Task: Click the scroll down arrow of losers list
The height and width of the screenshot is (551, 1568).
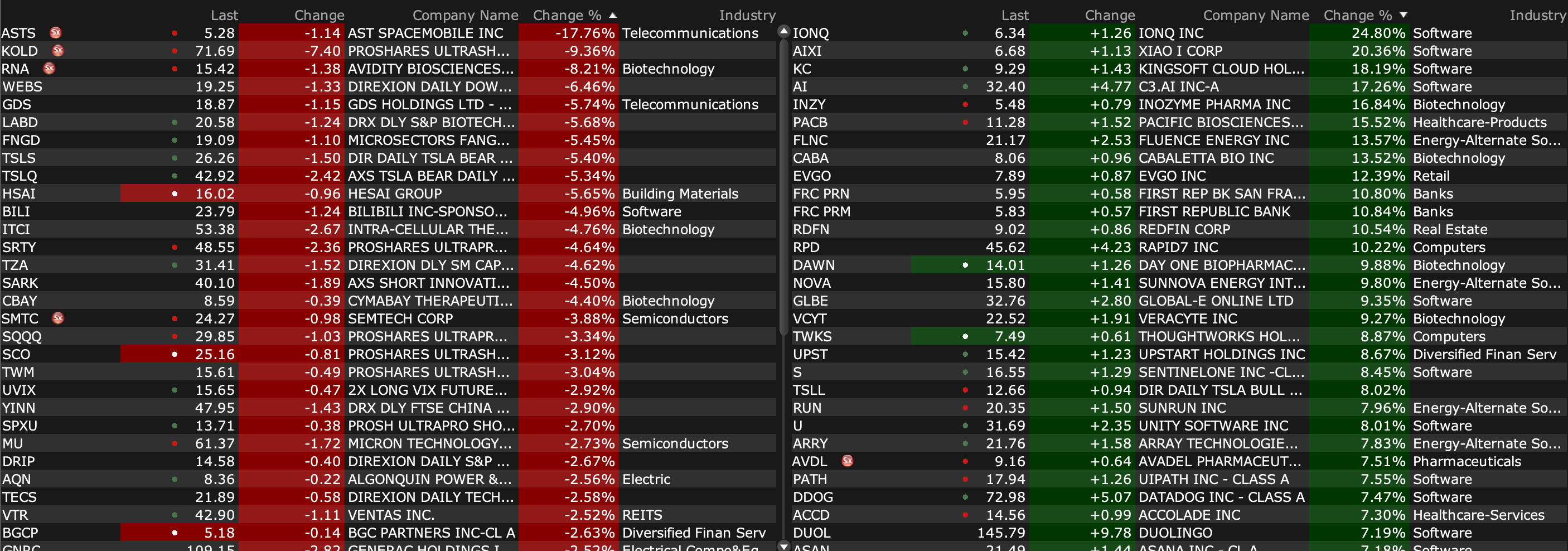Action: (784, 545)
